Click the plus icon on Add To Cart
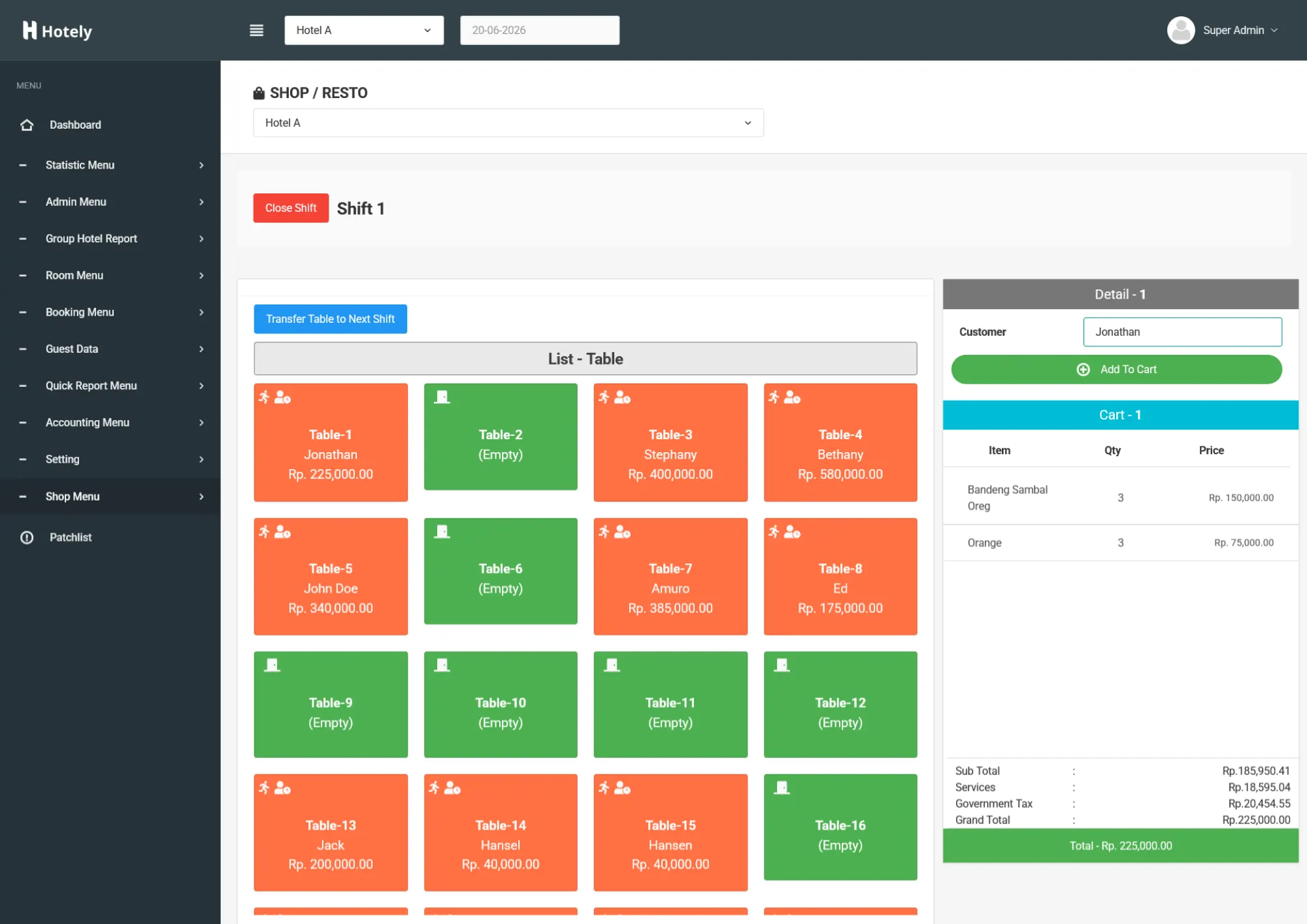 point(1083,370)
